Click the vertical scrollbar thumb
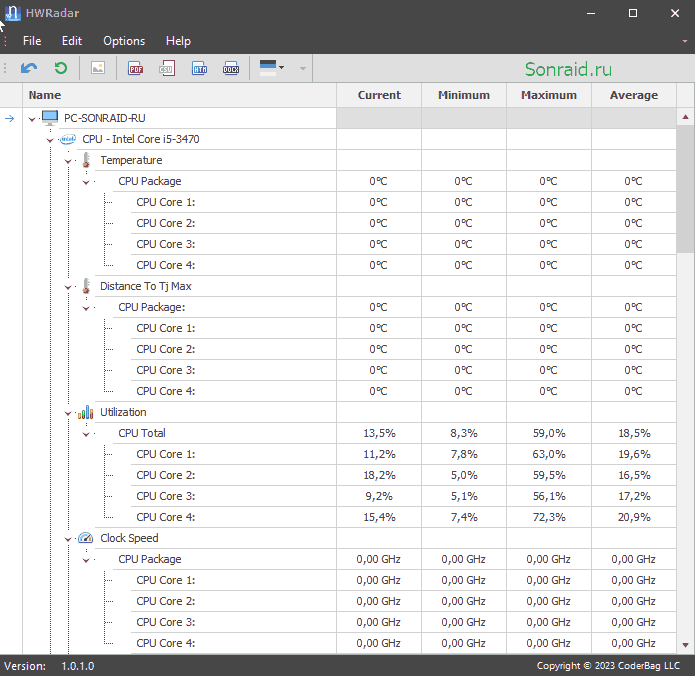 685,190
